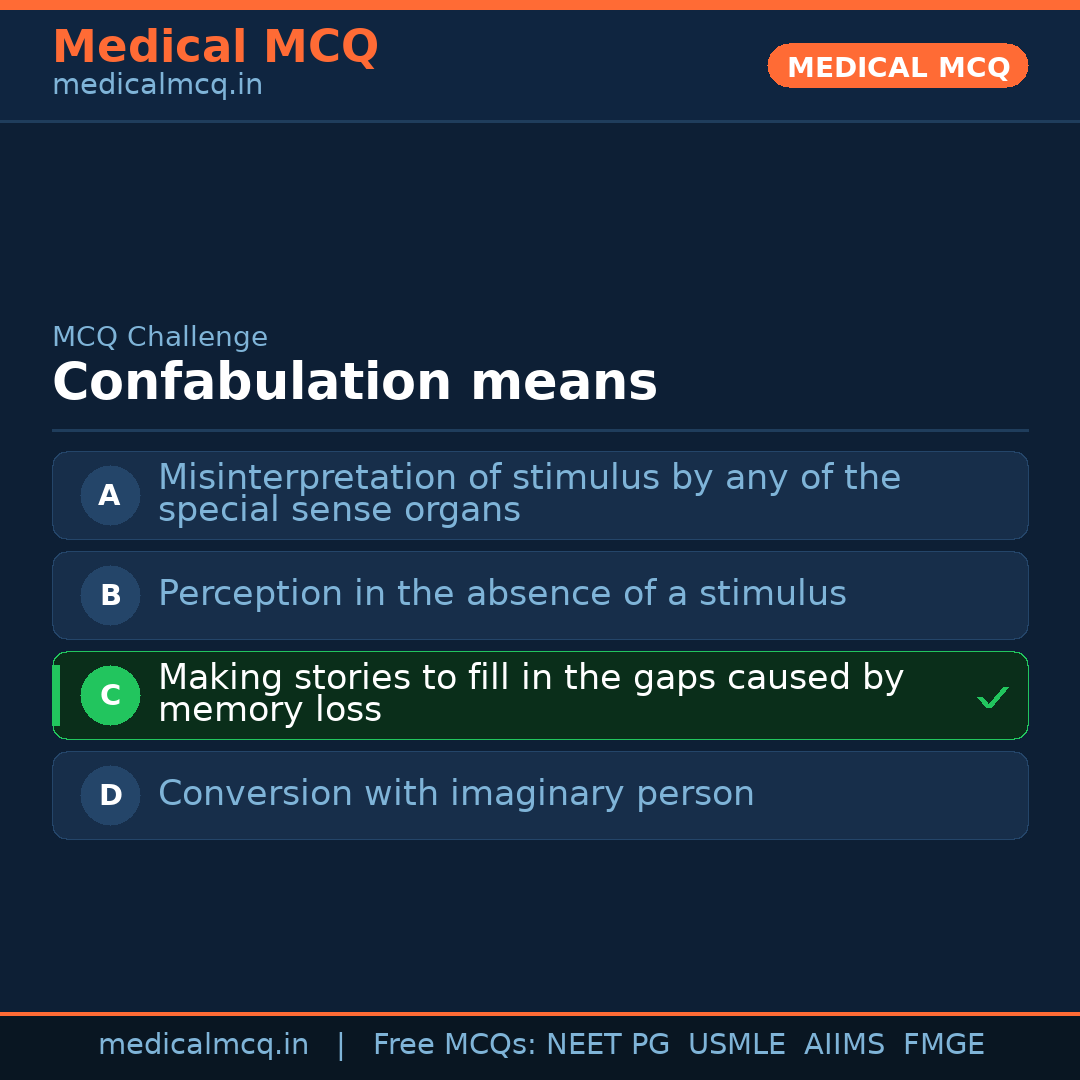Click the 'MCQ Challenge' label
Screen dimensions: 1080x1080
160,337
